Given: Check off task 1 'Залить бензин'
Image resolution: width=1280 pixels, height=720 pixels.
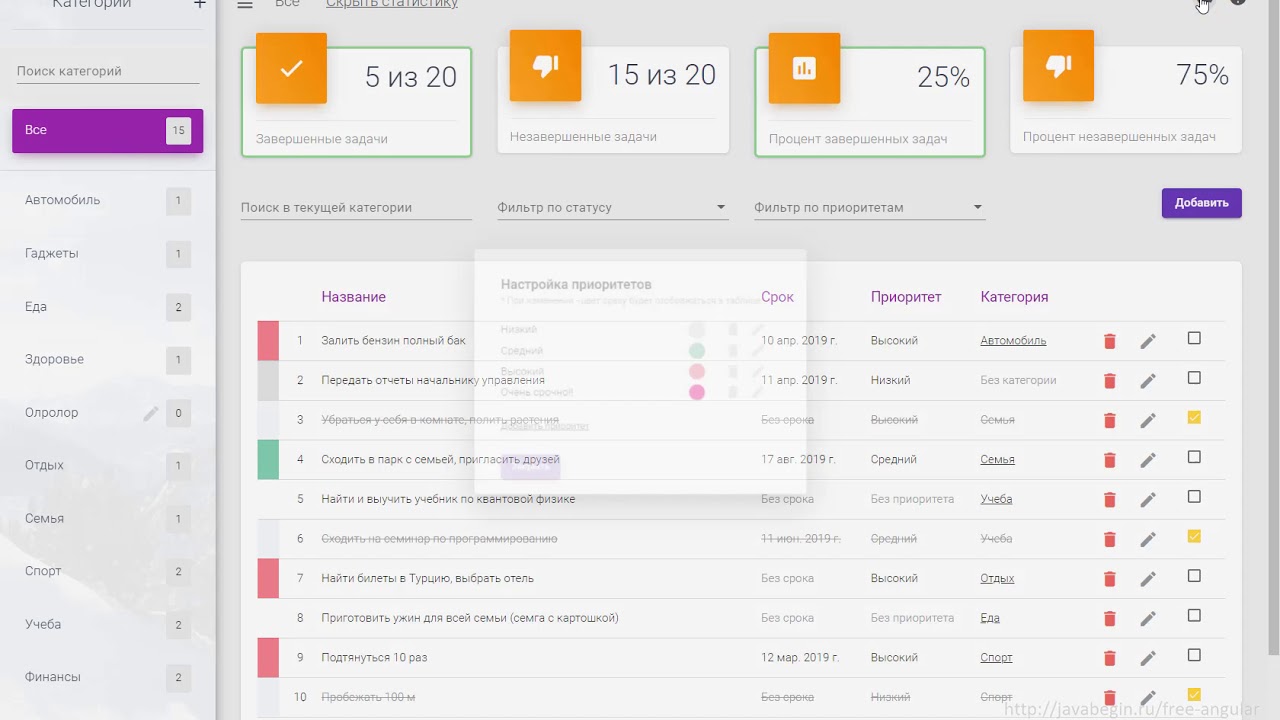Looking at the screenshot, I should (x=1194, y=338).
